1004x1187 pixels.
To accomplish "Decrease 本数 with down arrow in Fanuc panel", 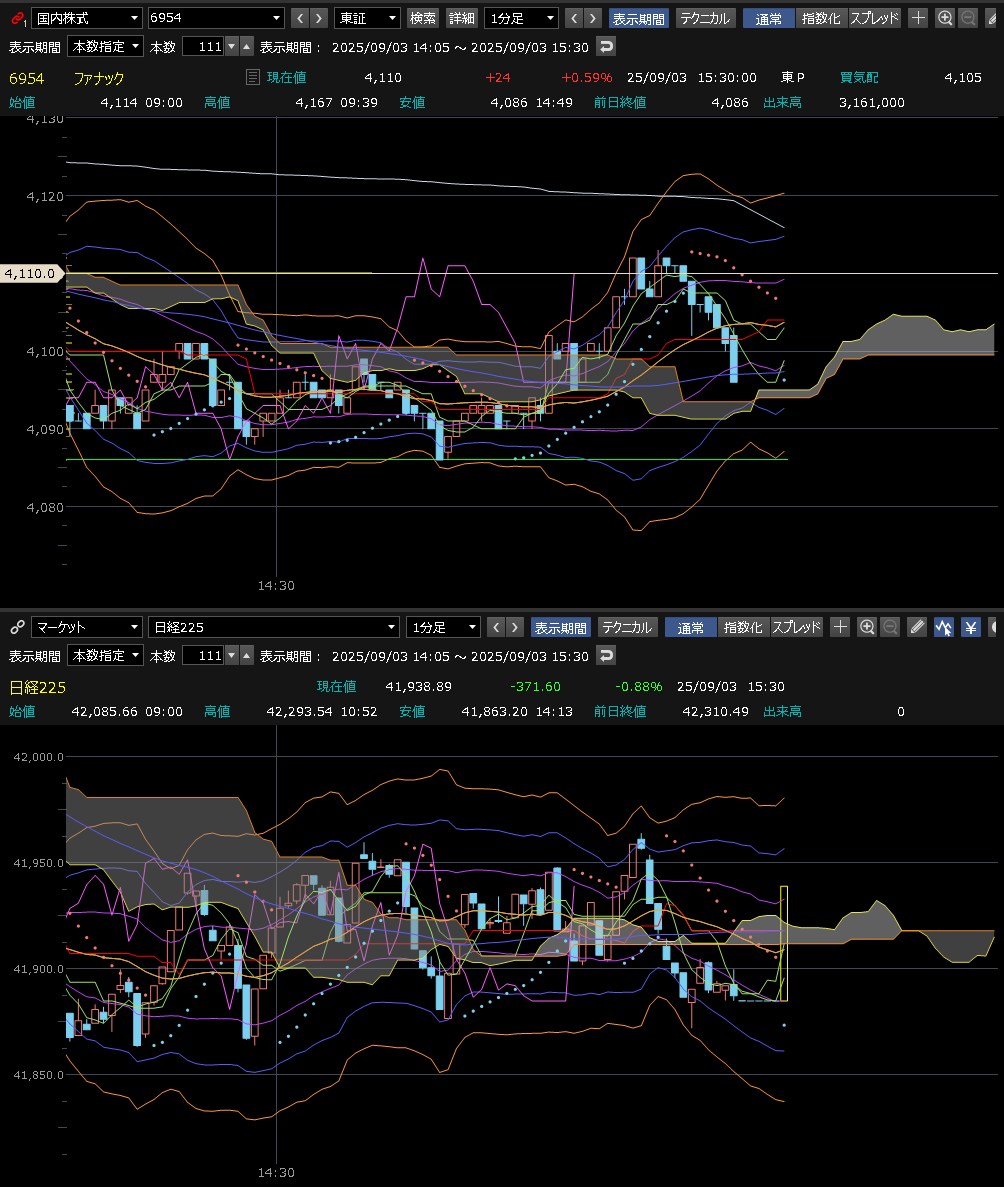I will 232,46.
